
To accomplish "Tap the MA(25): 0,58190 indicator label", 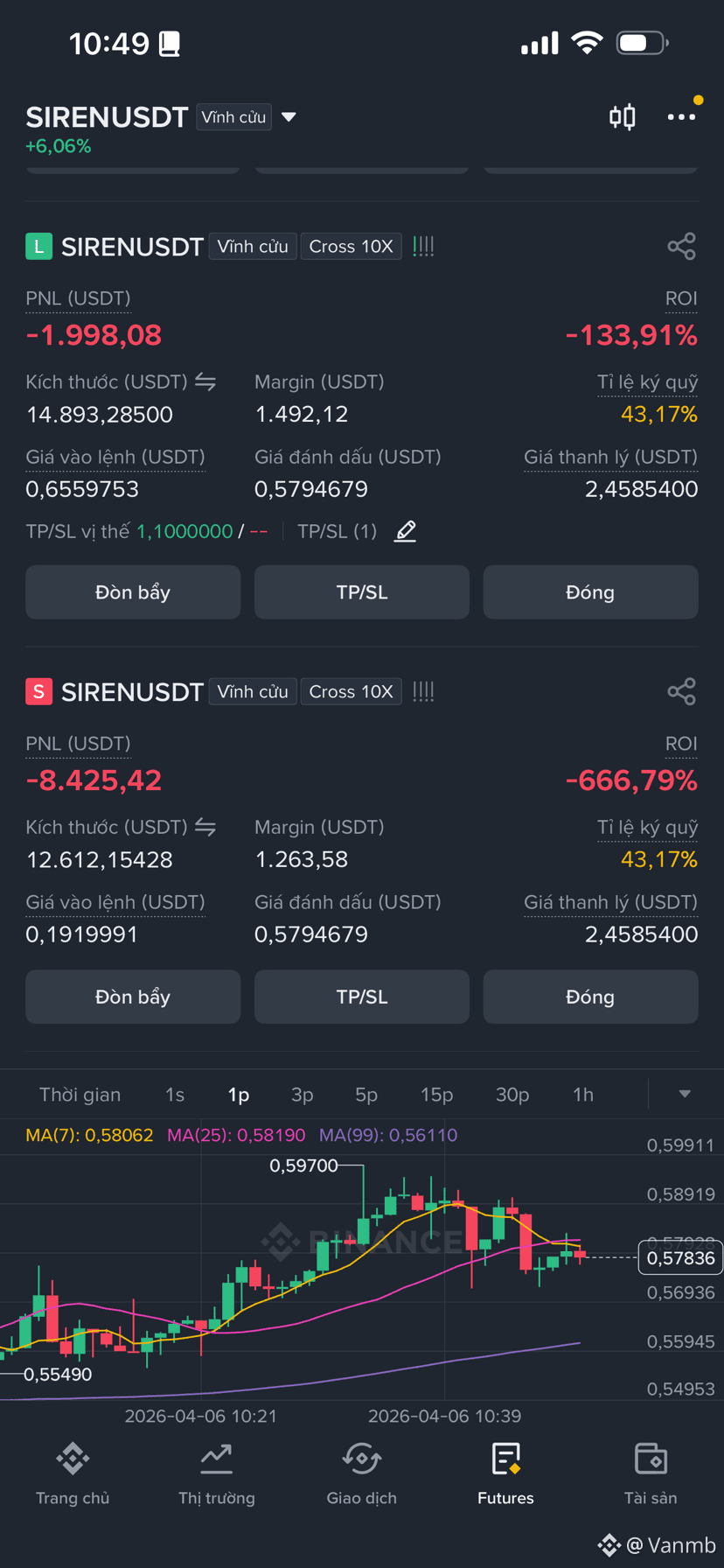I will coord(236,1135).
